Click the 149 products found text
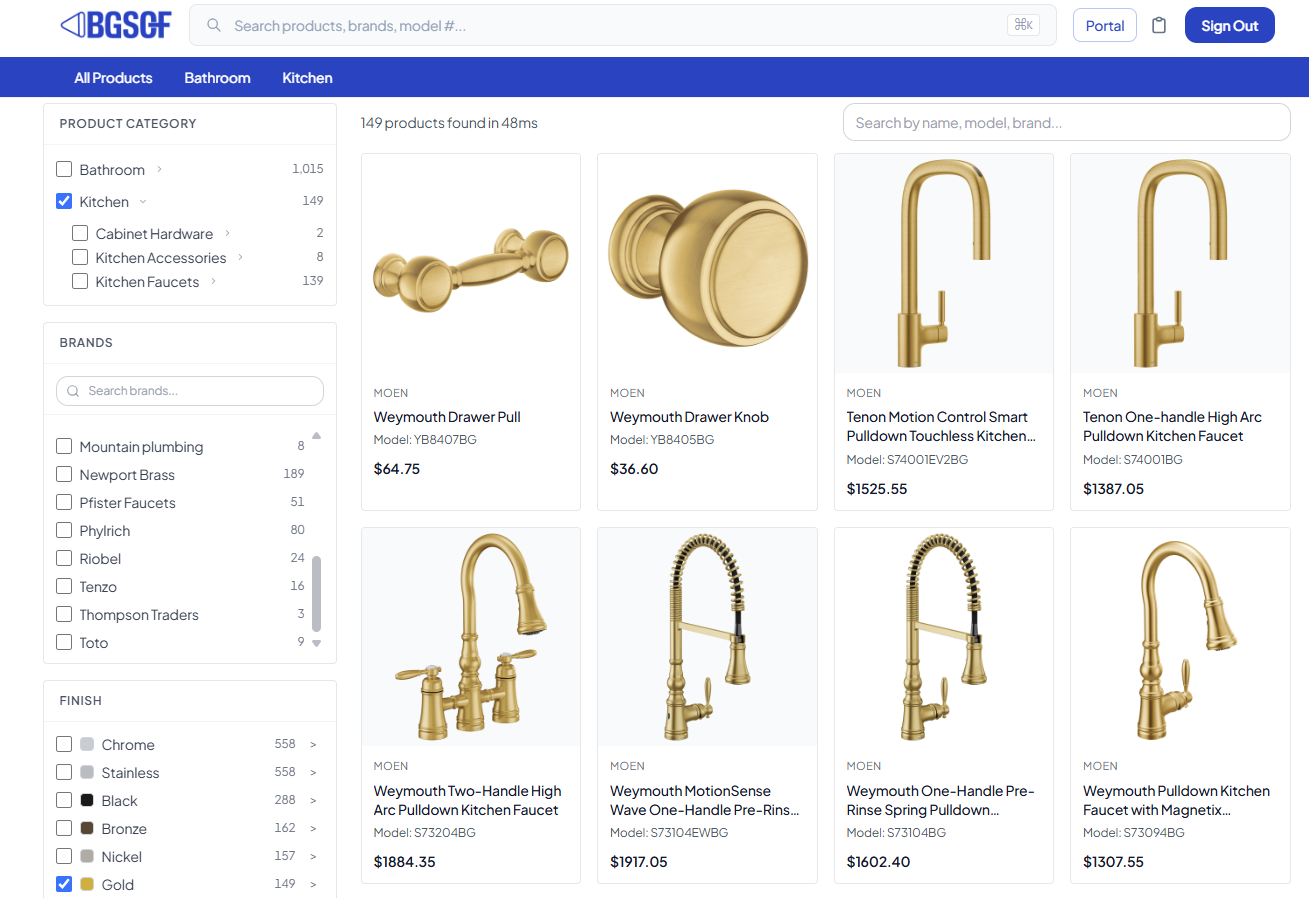This screenshot has width=1309, height=898. coord(449,123)
